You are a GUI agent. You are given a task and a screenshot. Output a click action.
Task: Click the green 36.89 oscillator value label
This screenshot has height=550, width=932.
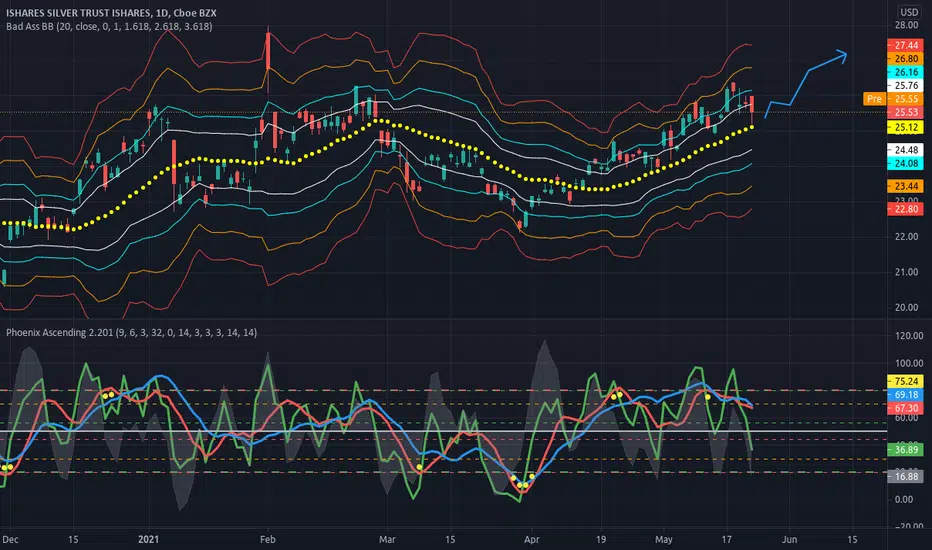pyautogui.click(x=905, y=450)
